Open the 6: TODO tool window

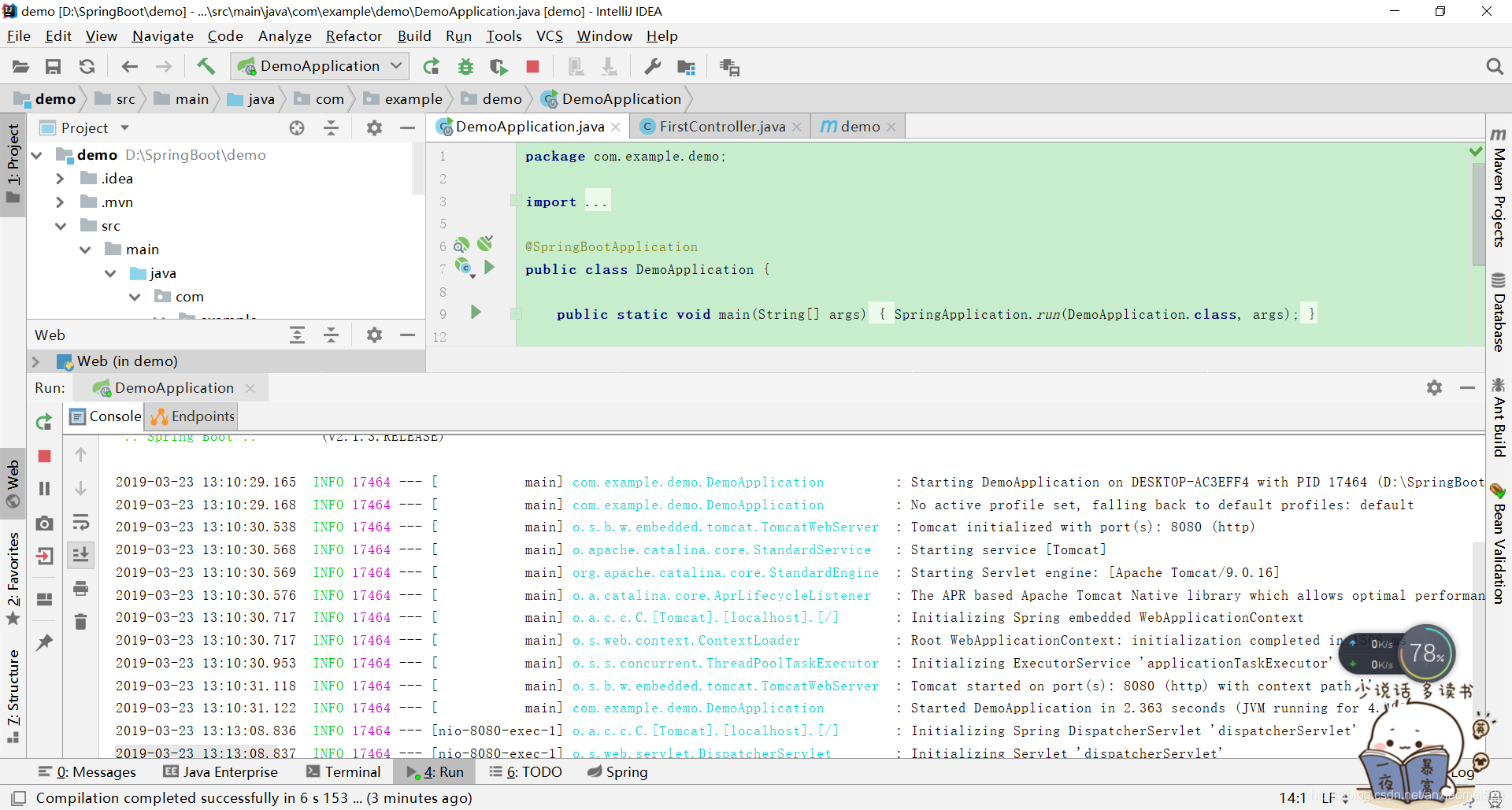(525, 772)
